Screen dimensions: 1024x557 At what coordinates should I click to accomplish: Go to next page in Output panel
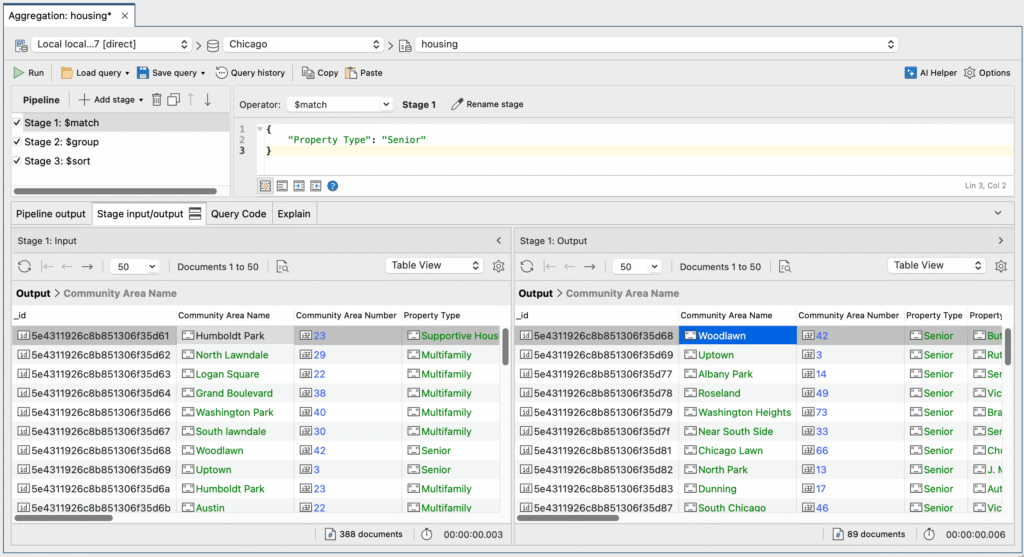point(590,266)
